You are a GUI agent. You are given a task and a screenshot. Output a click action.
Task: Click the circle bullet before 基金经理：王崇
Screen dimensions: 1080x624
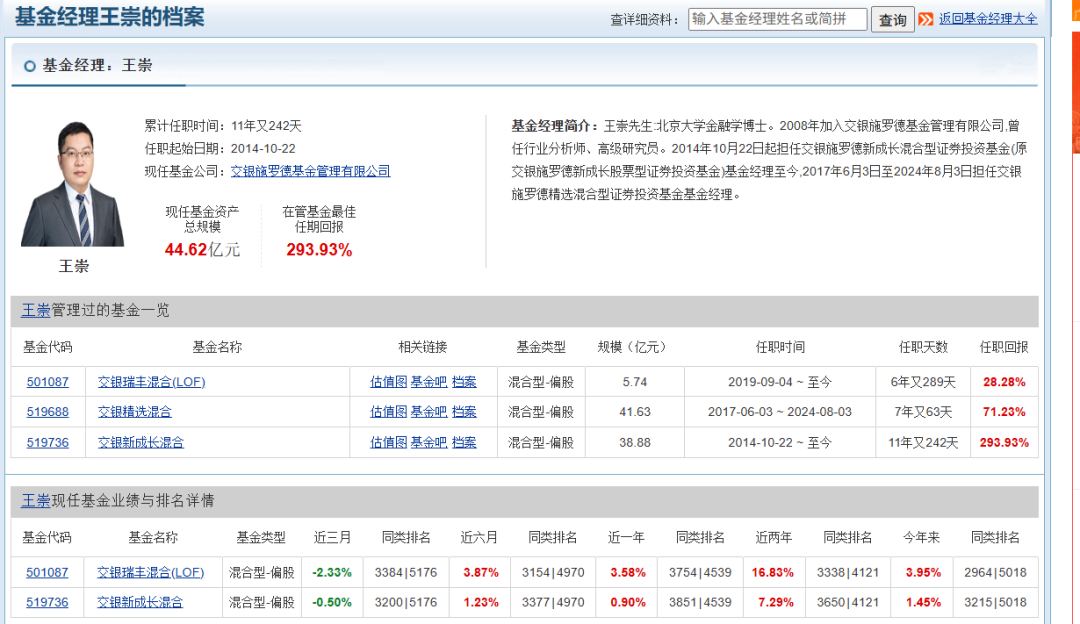[x=30, y=66]
